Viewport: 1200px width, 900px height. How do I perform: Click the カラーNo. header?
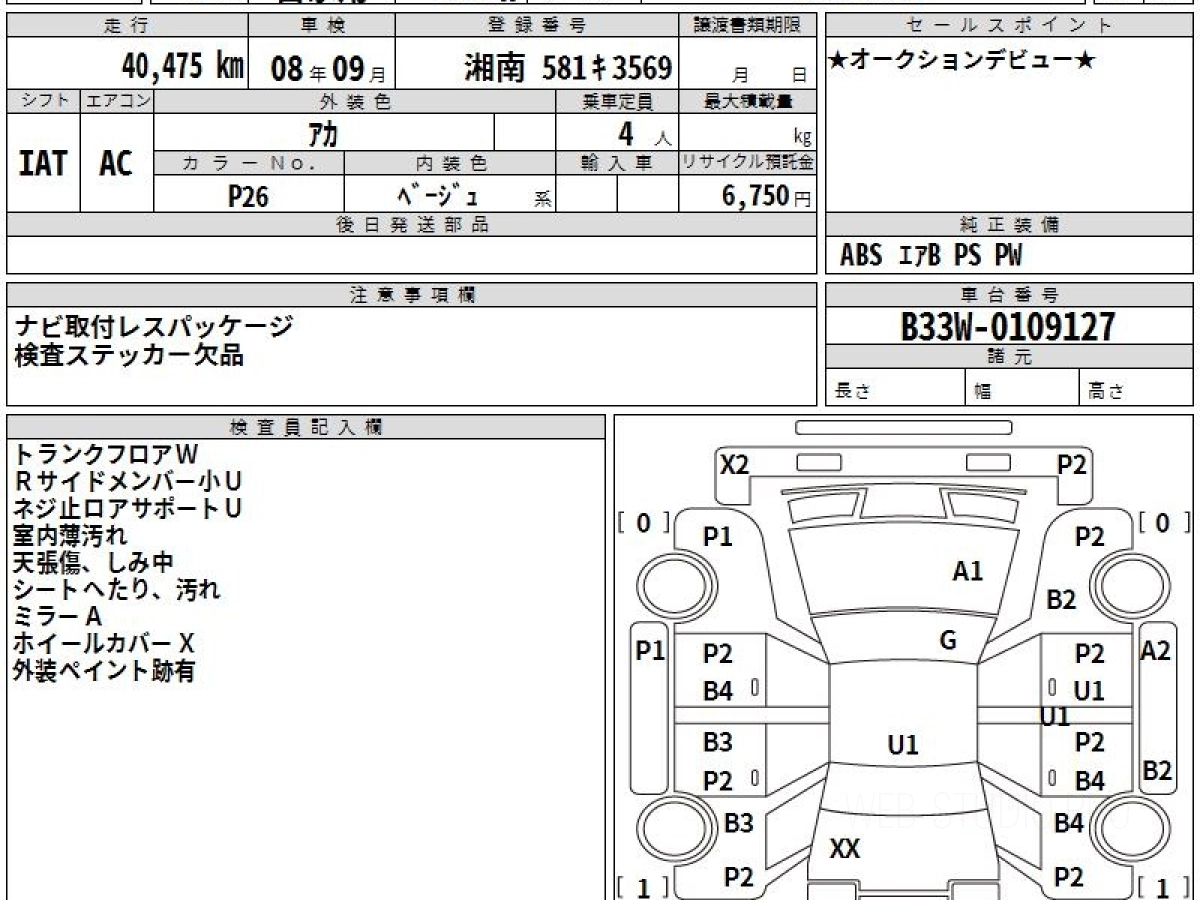tap(249, 163)
